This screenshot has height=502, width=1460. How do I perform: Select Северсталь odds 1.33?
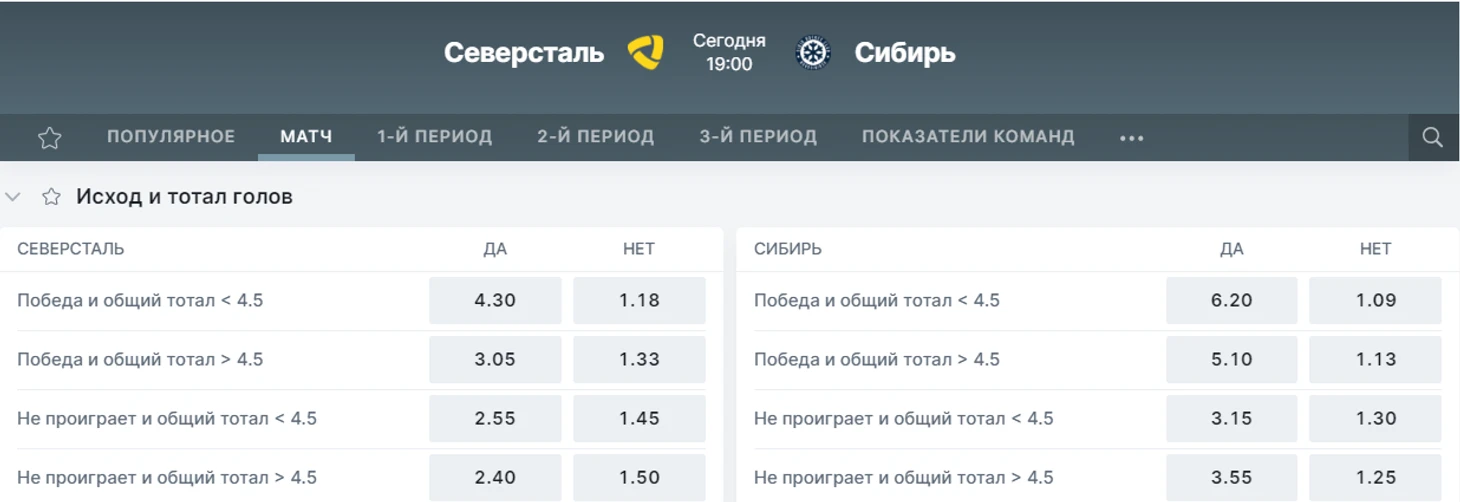click(x=639, y=359)
